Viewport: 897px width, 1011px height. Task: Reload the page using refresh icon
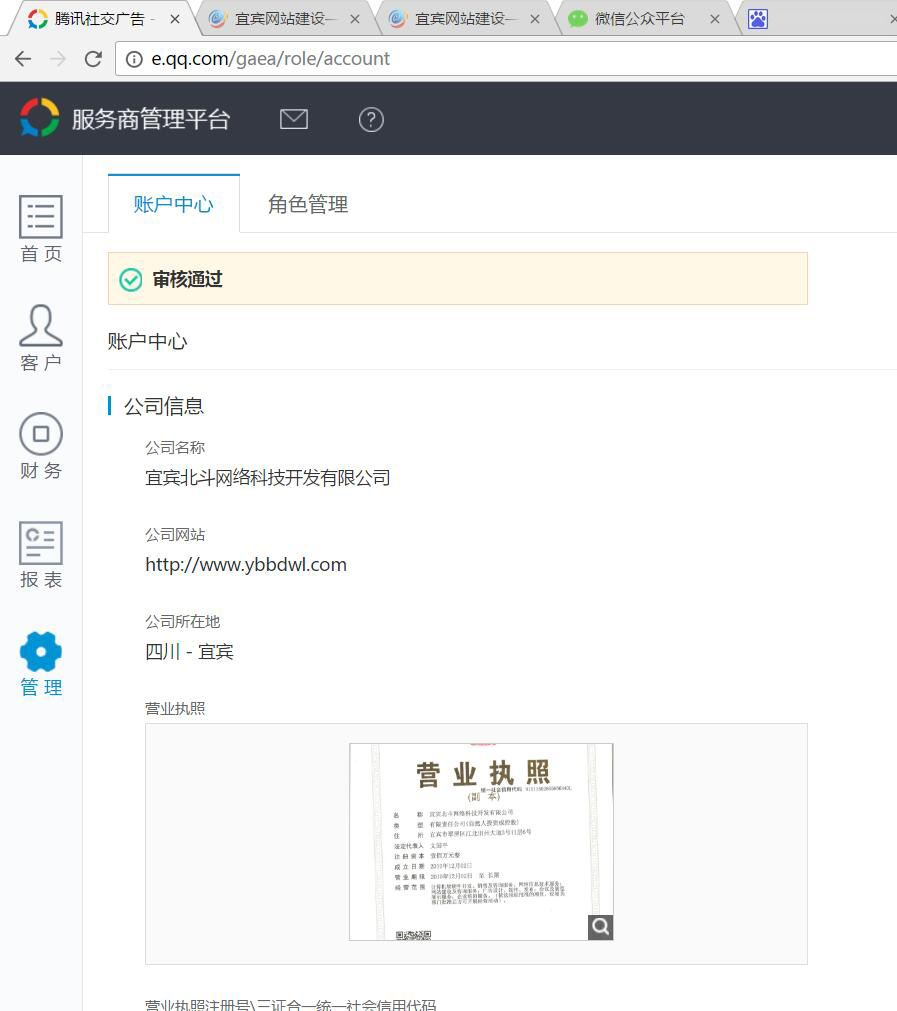point(93,58)
